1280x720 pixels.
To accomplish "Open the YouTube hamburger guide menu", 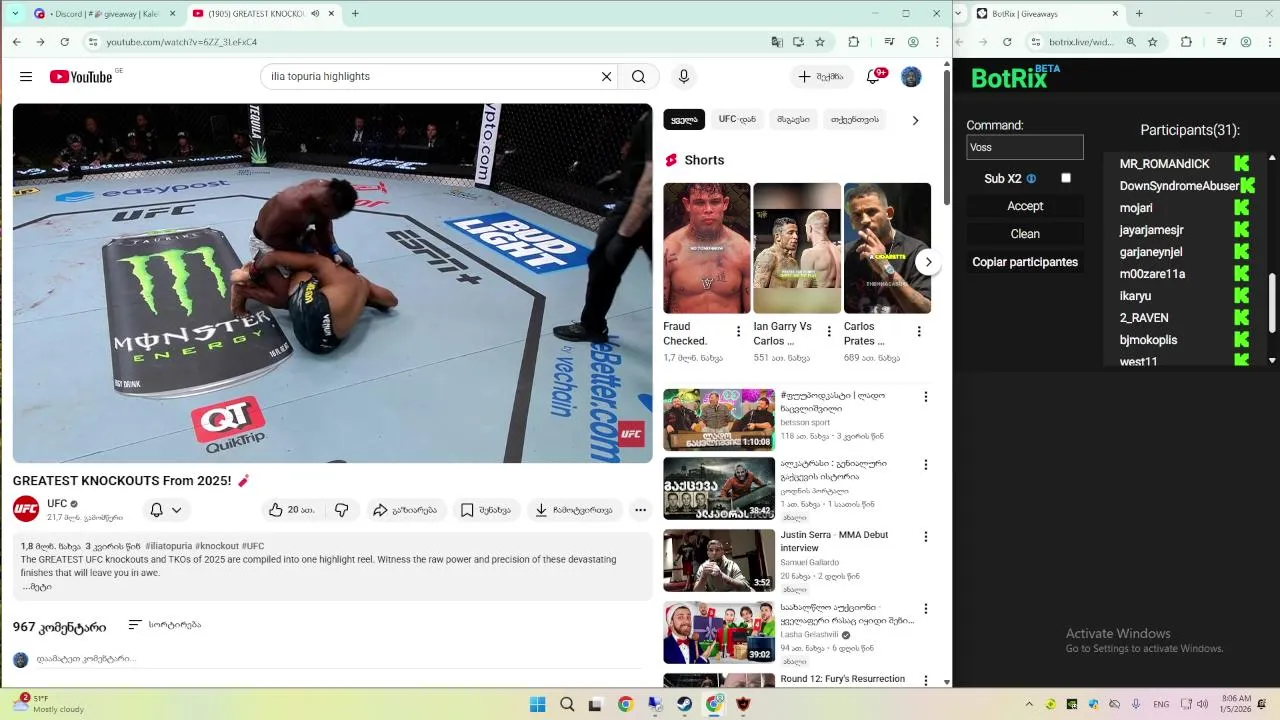I will tap(26, 77).
